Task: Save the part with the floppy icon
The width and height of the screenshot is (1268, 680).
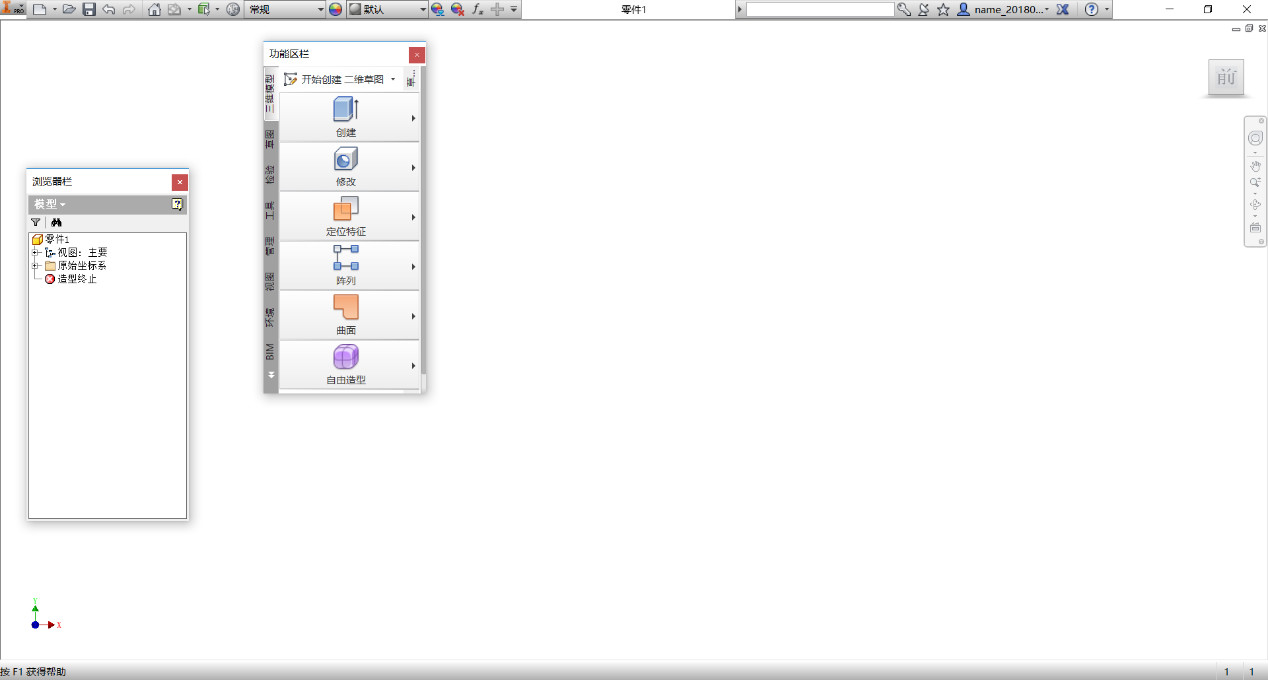Action: (89, 9)
